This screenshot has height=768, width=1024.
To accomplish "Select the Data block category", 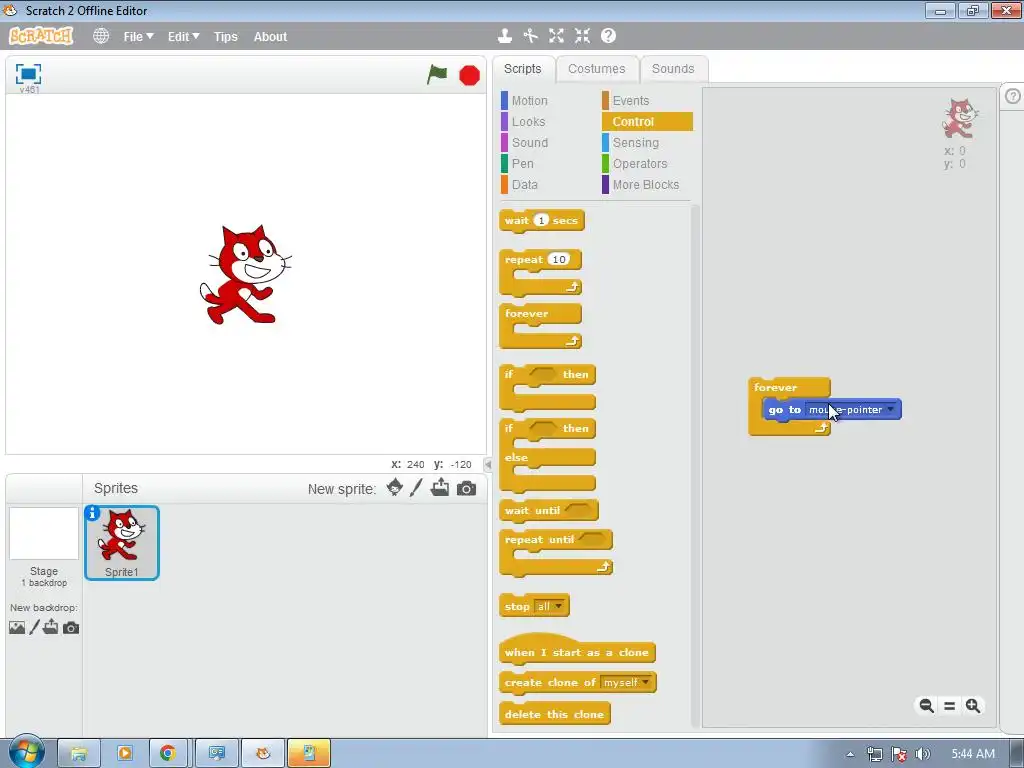I will coord(524,184).
